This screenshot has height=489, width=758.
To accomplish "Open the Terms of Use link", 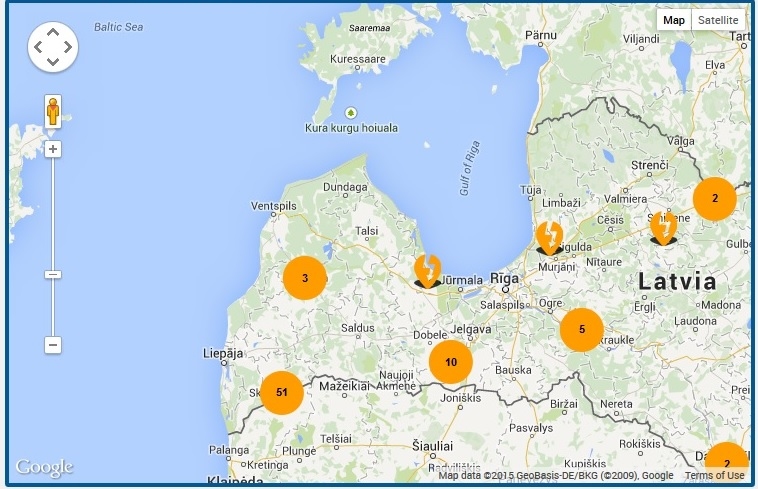I will (714, 476).
